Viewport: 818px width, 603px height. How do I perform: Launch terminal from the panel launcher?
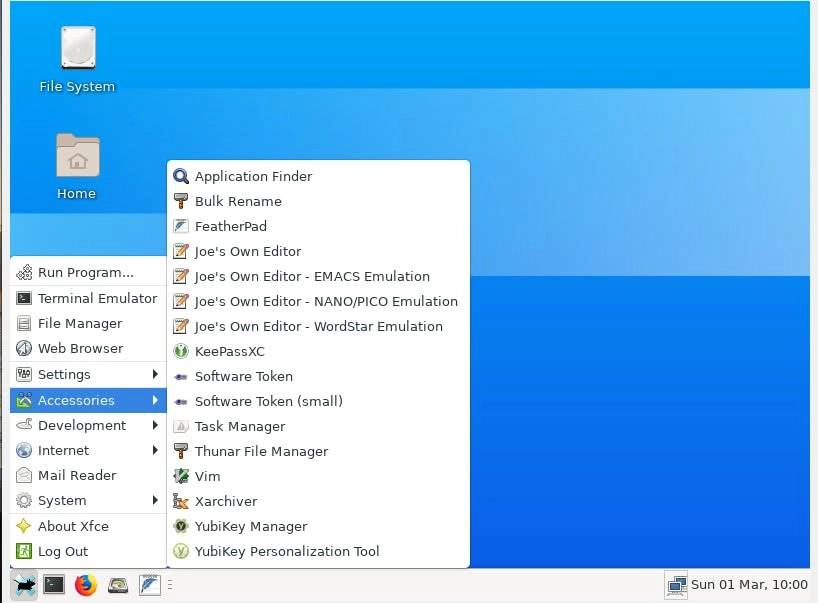(54, 585)
